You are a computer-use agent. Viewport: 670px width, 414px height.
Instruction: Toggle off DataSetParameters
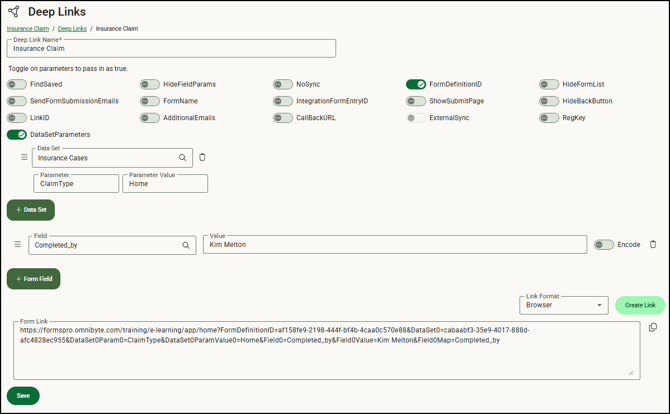17,134
